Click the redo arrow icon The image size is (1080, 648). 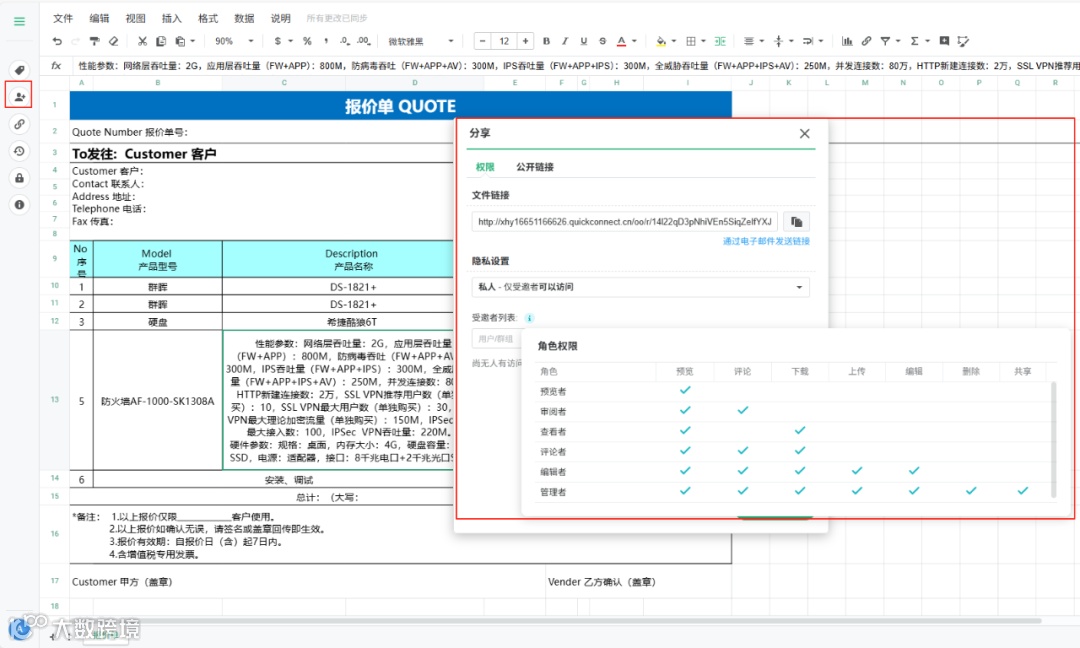click(x=75, y=41)
